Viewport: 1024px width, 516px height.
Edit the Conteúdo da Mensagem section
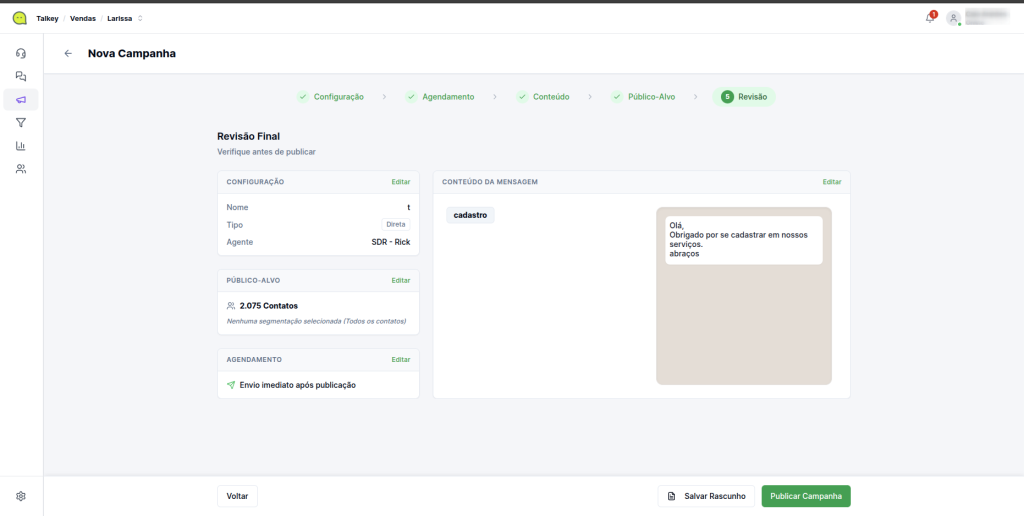[831, 182]
